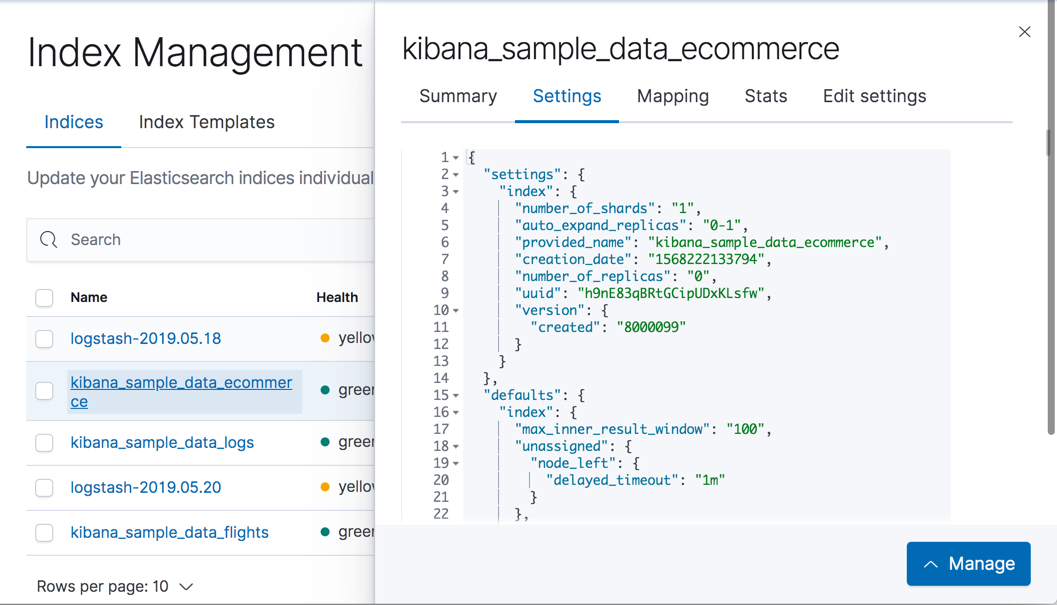The image size is (1057, 605).
Task: Click the search magnifying glass icon
Action: click(x=48, y=240)
